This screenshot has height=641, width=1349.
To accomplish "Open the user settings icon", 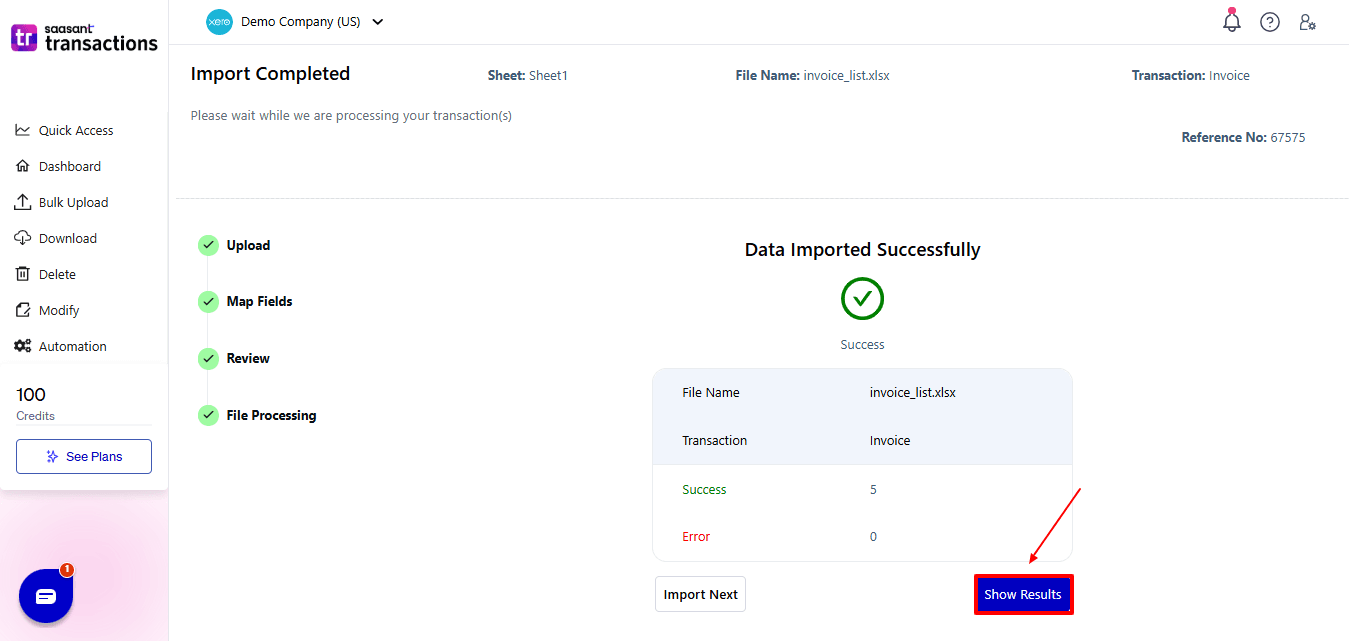I will click(x=1307, y=22).
